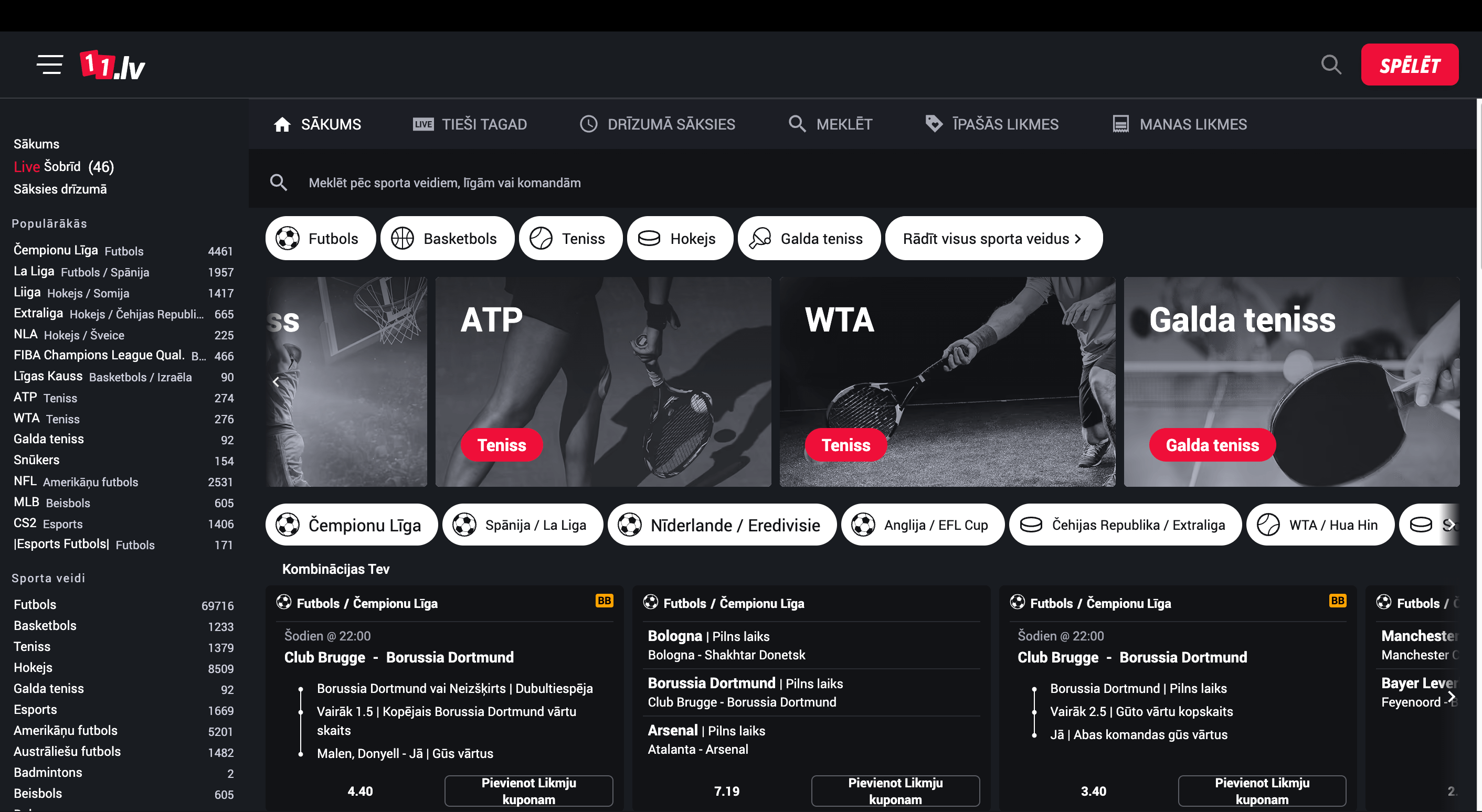
Task: Open Badmintons under Sporta veidi
Action: (123, 772)
